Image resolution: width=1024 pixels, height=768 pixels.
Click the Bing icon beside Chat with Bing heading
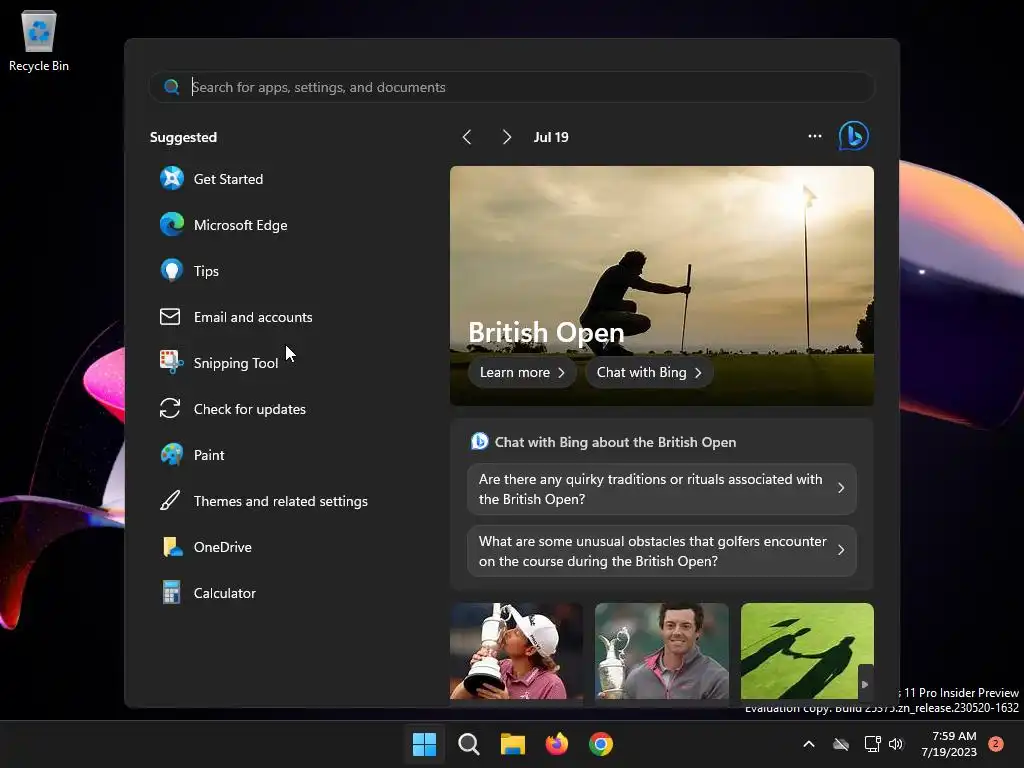(x=480, y=441)
